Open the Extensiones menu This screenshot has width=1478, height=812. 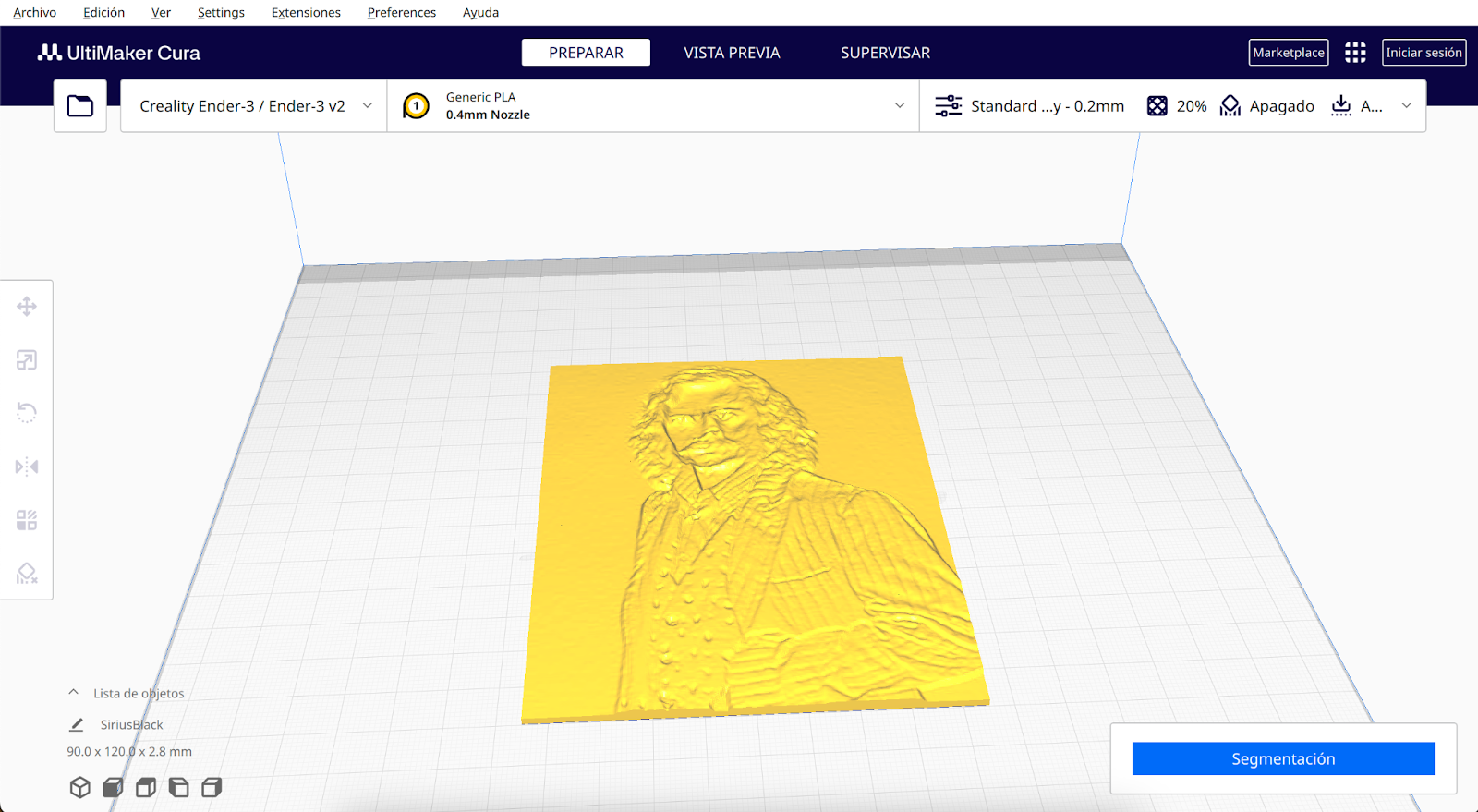[306, 13]
